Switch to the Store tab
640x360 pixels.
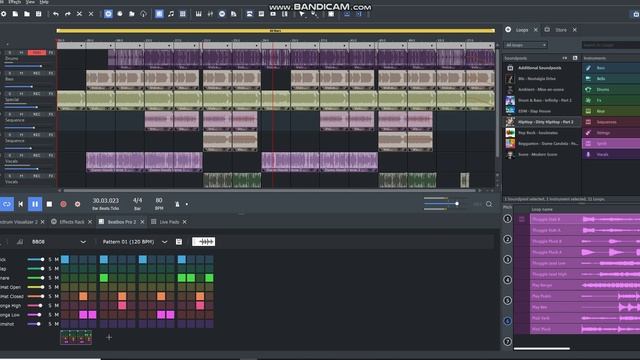561,30
